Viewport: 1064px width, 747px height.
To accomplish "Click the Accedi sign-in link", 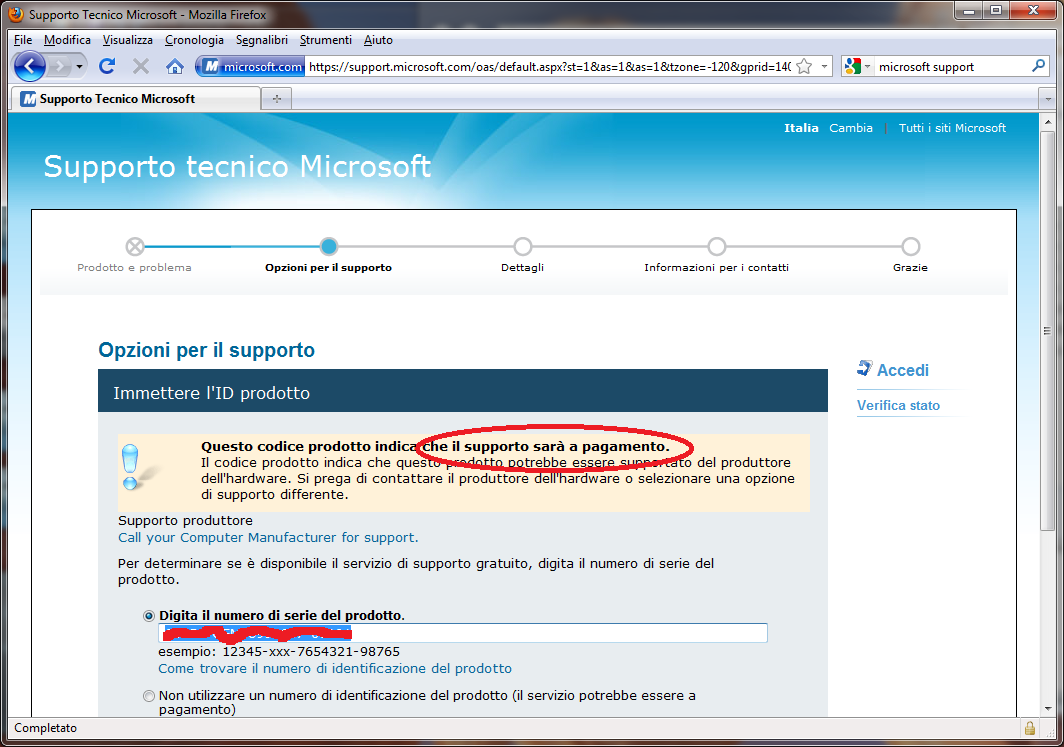I will tap(902, 370).
